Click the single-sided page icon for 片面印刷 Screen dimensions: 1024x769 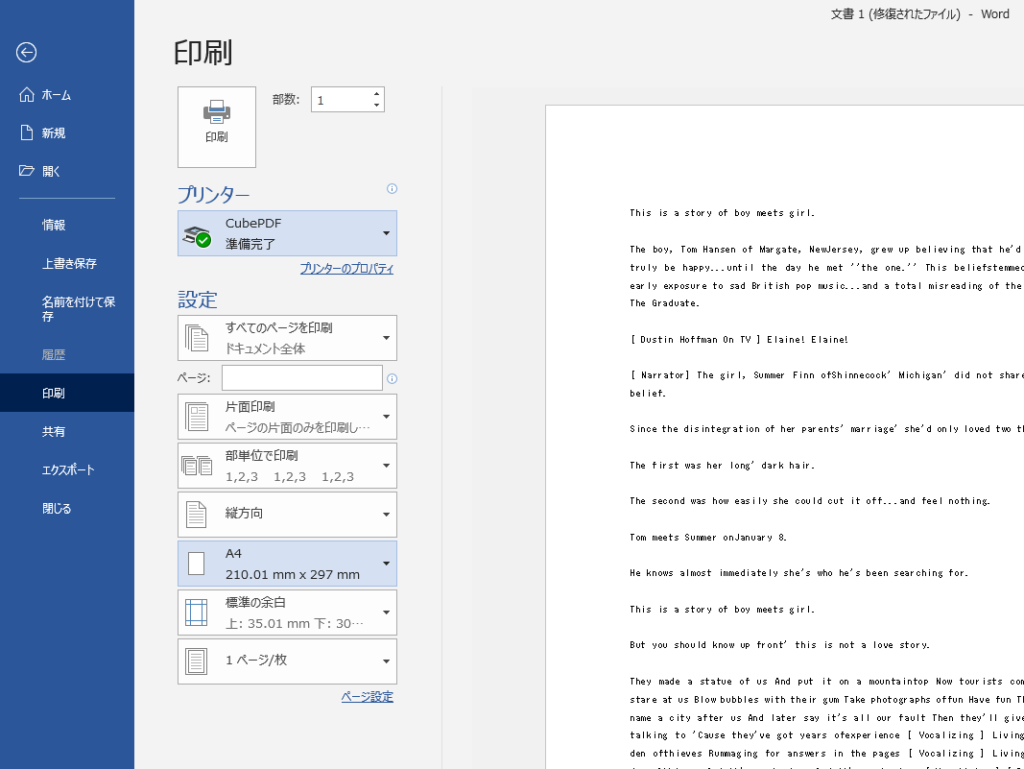(x=197, y=416)
